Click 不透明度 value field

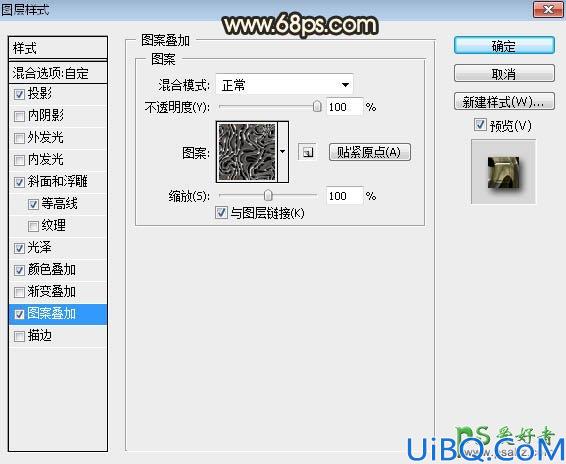click(x=344, y=107)
